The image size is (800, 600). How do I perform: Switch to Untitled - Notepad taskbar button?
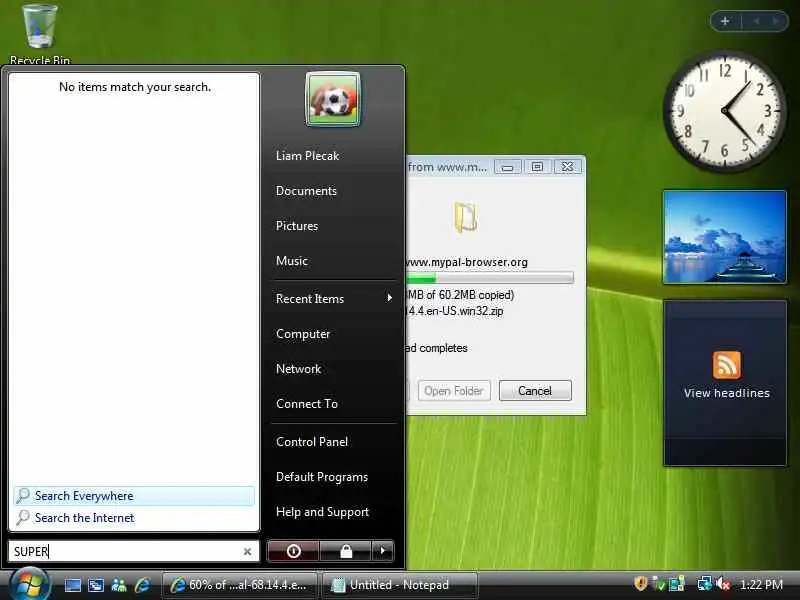point(399,585)
